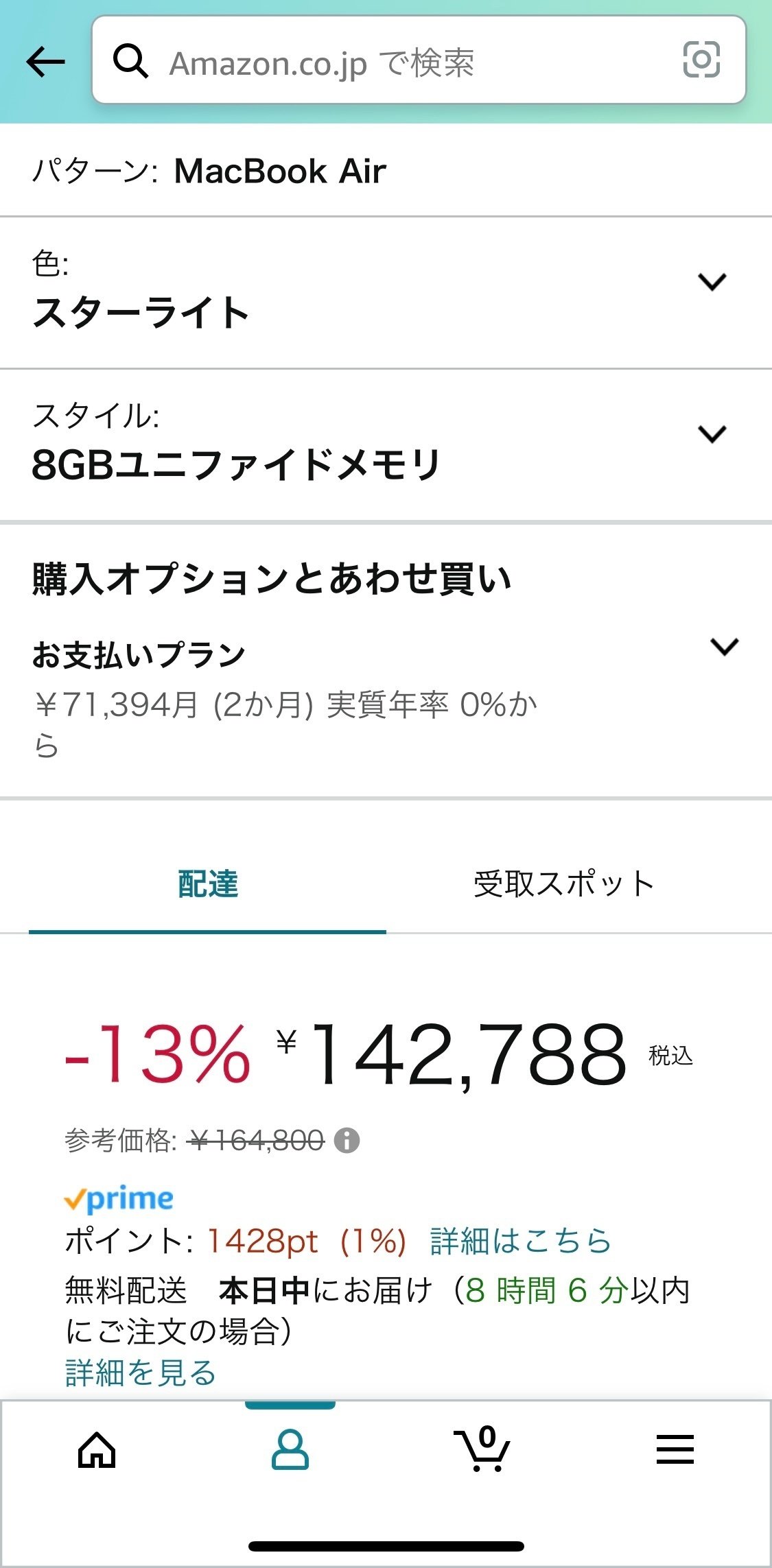Tap the ¥142,788 price text

tap(453, 1055)
